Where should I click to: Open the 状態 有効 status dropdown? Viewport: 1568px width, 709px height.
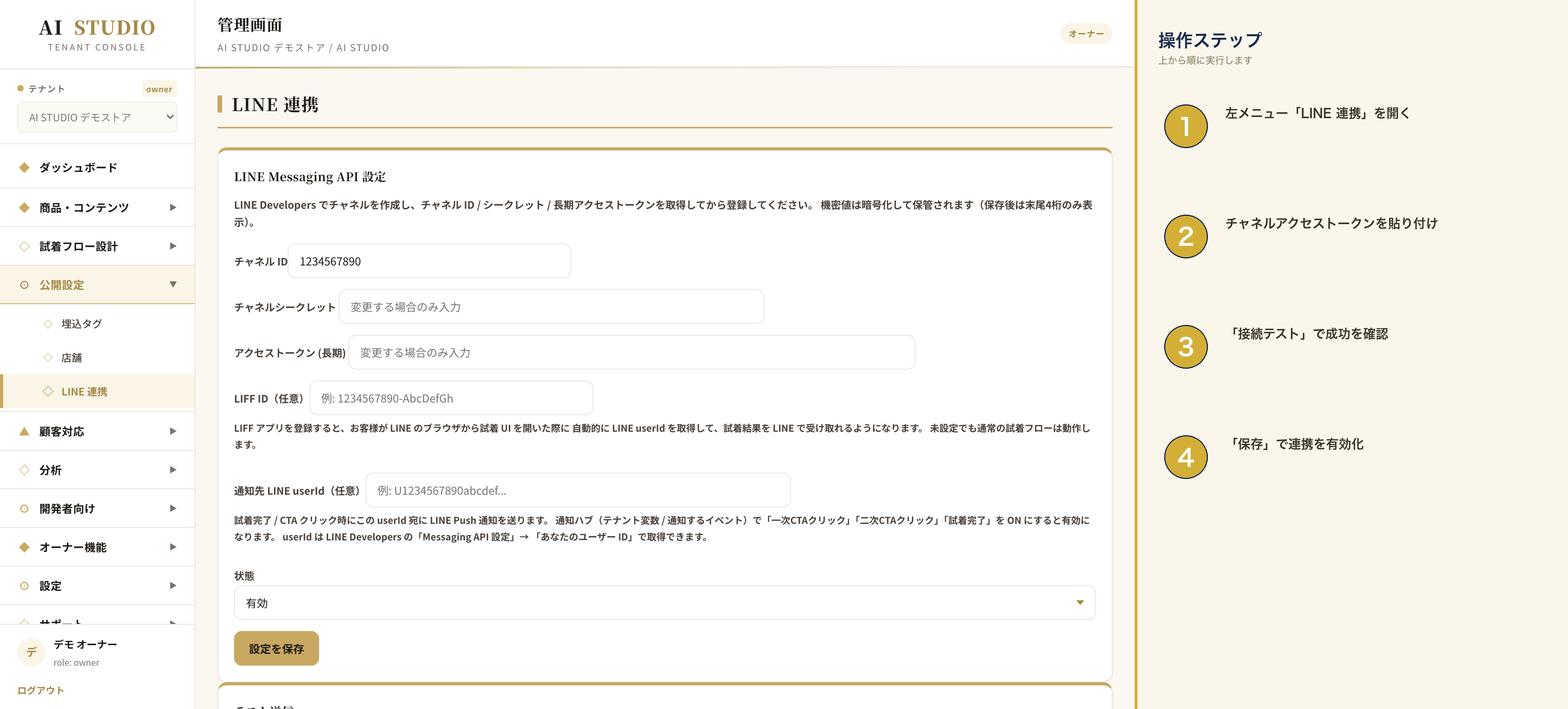tap(664, 603)
